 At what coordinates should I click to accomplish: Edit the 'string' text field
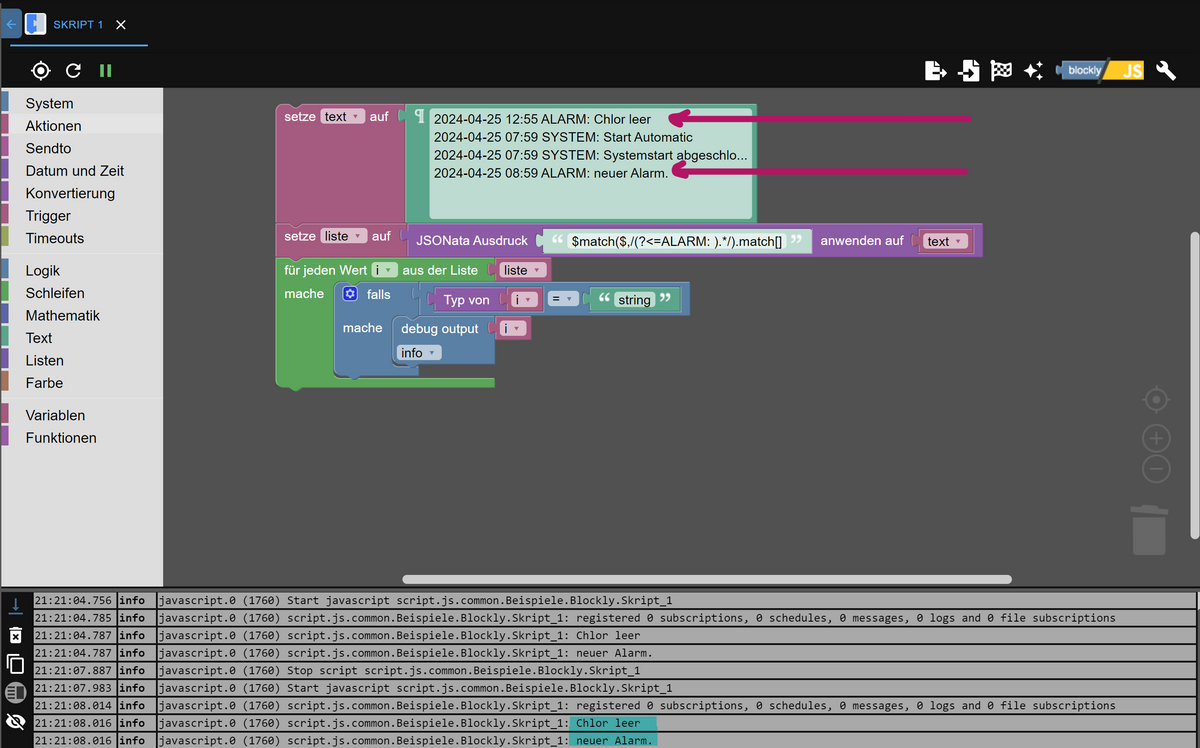(634, 299)
